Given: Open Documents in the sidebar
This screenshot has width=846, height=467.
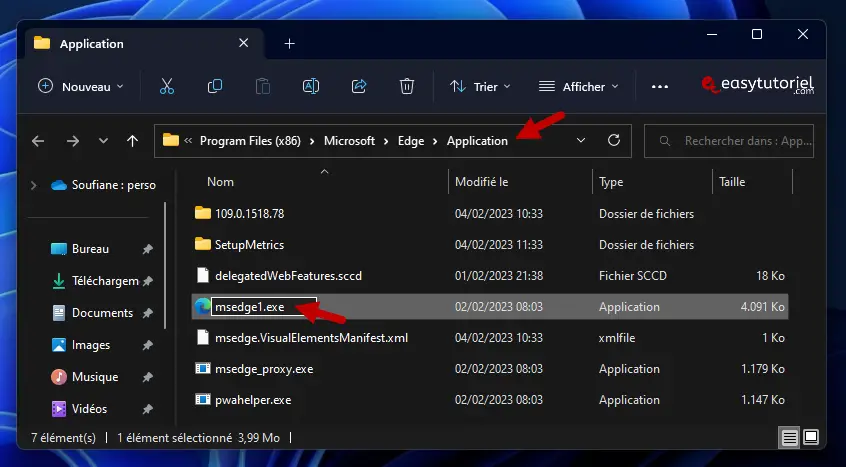Looking at the screenshot, I should (102, 313).
